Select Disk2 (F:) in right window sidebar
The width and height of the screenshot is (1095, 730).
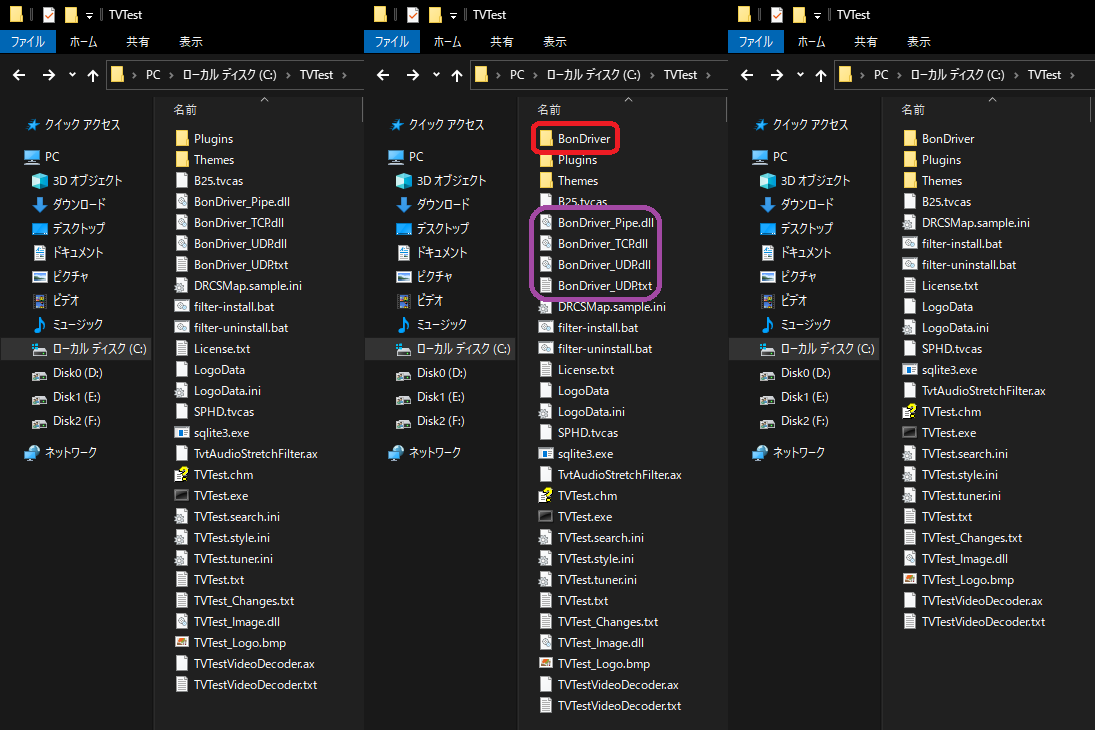point(795,421)
